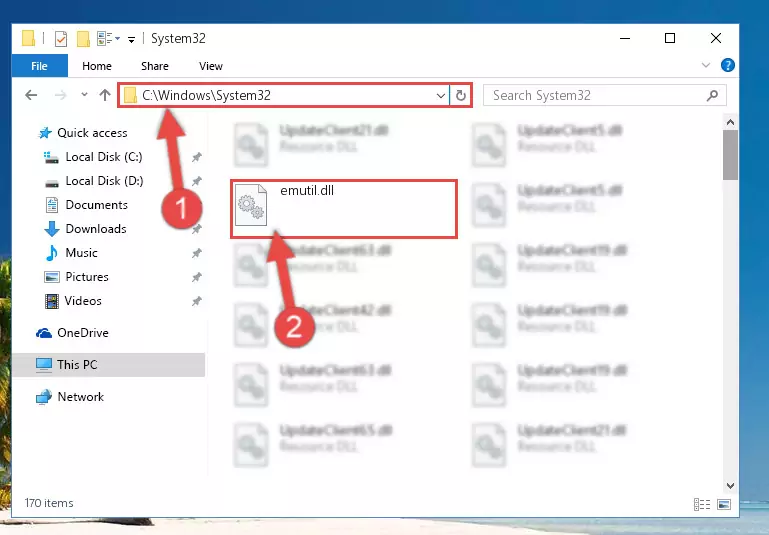The image size is (769, 535).
Task: Open the File tab
Action: click(x=39, y=66)
